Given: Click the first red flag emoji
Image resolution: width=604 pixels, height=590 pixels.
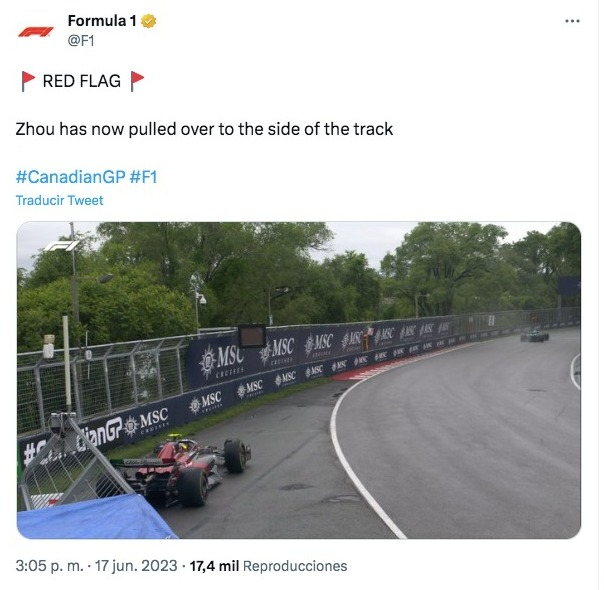Looking at the screenshot, I should point(28,81).
